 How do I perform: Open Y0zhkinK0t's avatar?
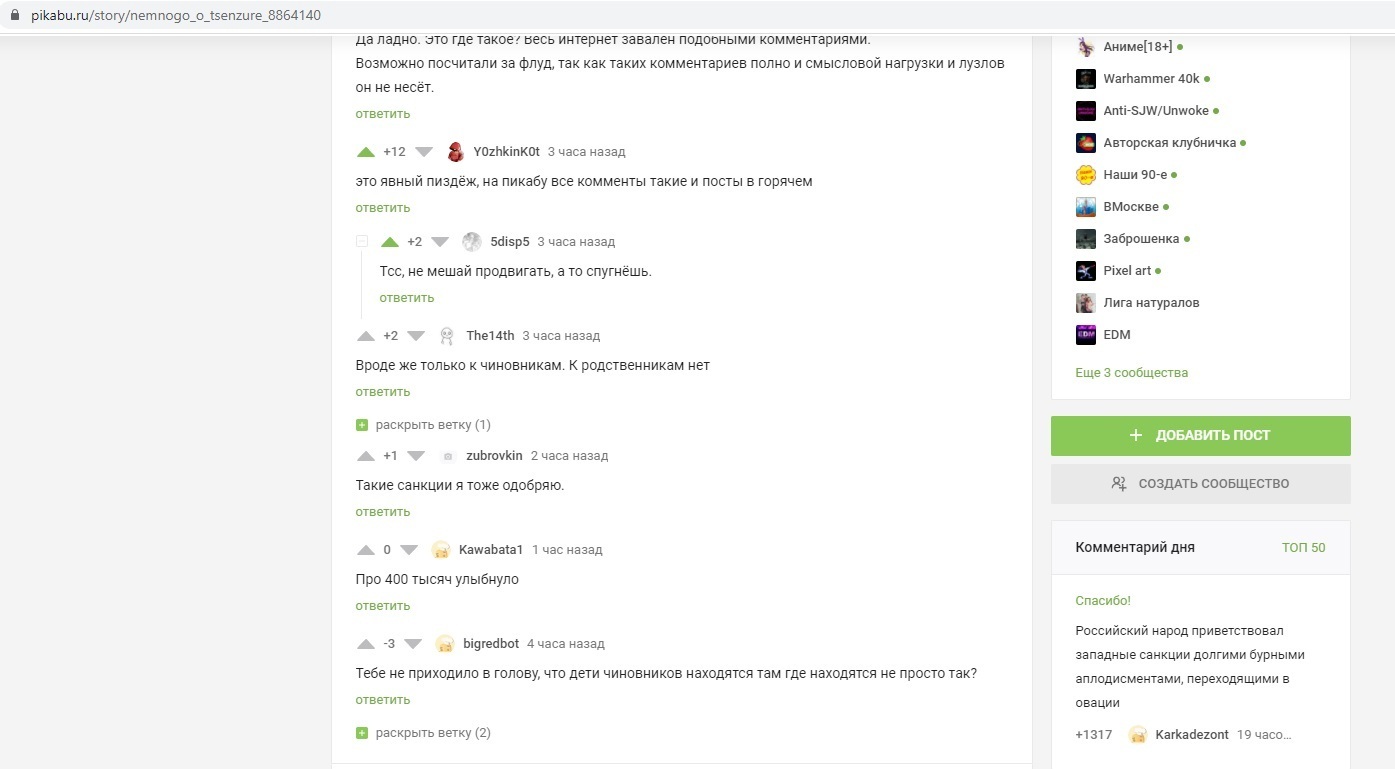(455, 152)
